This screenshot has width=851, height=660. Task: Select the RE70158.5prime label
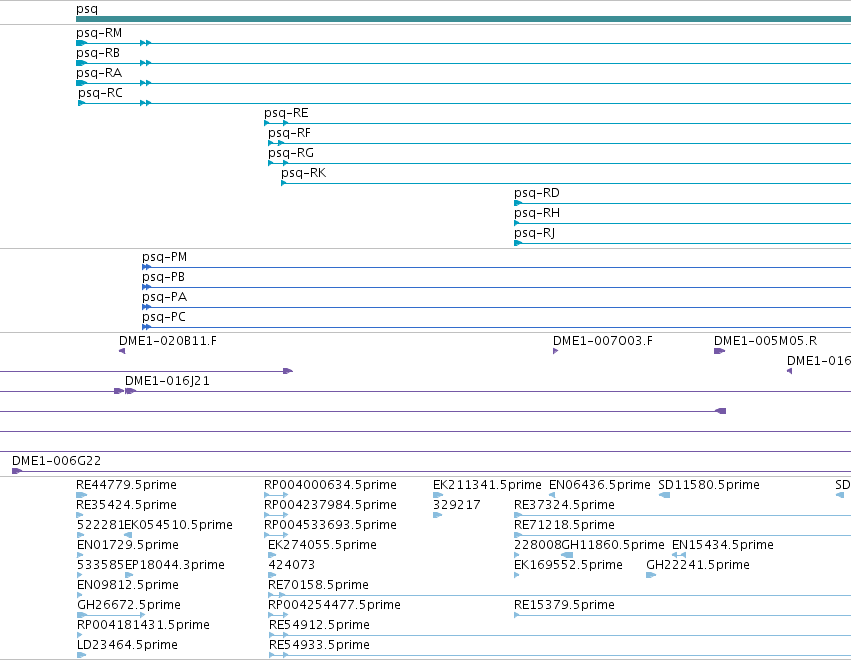[x=319, y=585]
